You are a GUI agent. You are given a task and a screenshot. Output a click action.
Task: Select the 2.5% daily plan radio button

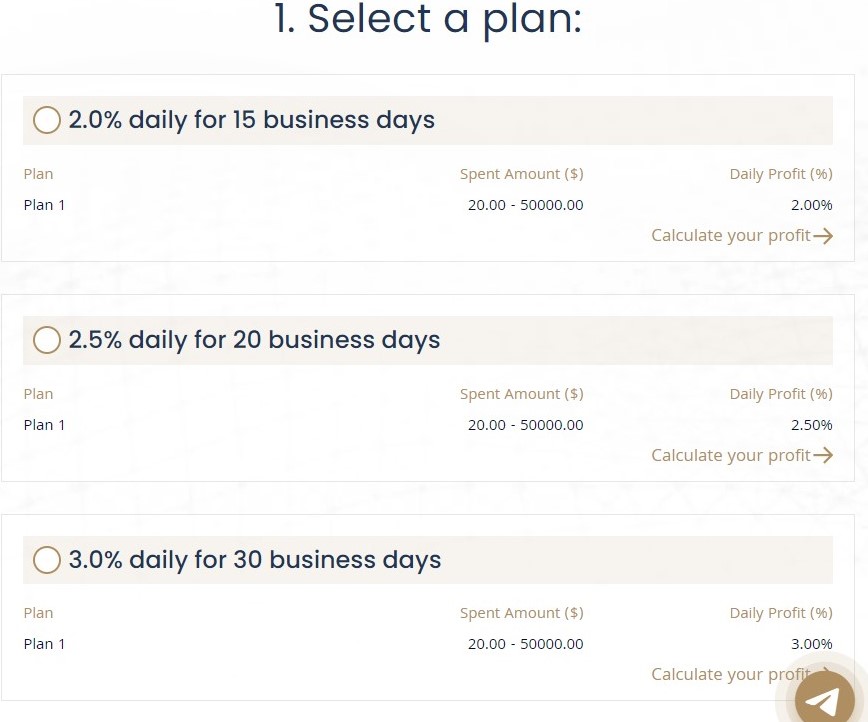[x=46, y=340]
